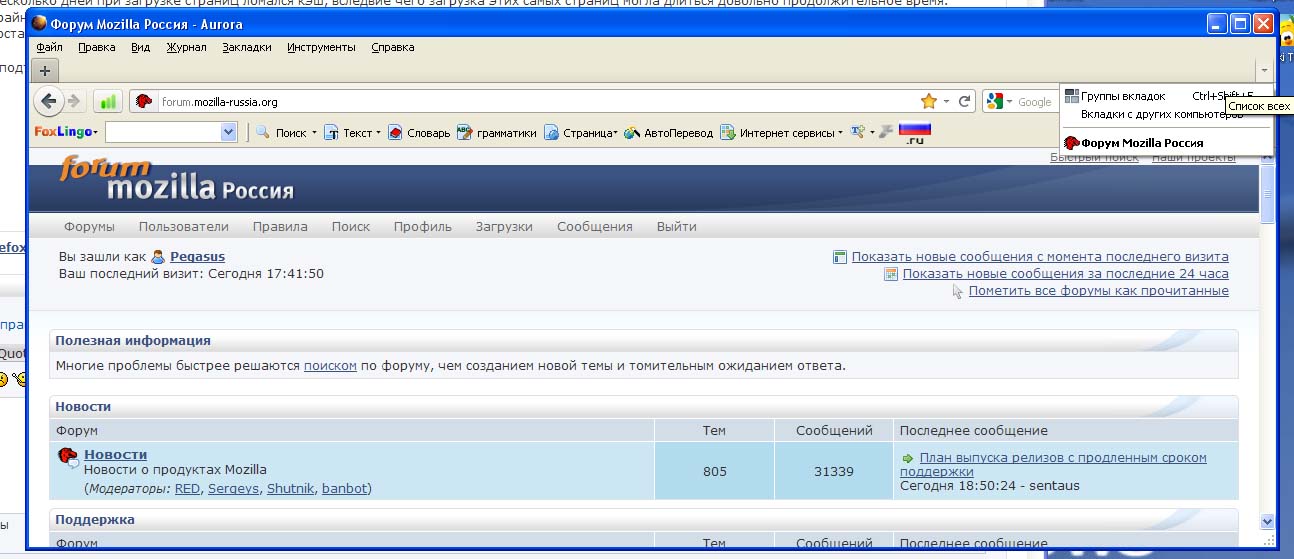Click the user icon next to Pegasus
1294x559 pixels.
point(158,257)
